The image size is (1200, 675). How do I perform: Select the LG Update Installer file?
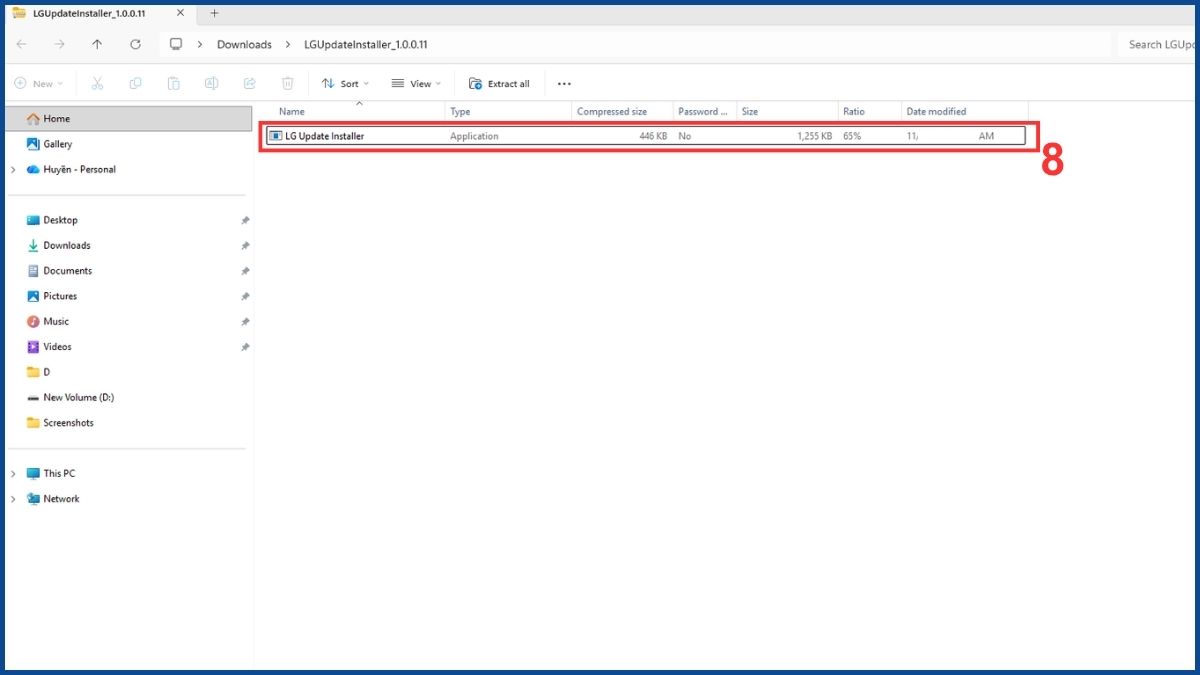(x=646, y=136)
